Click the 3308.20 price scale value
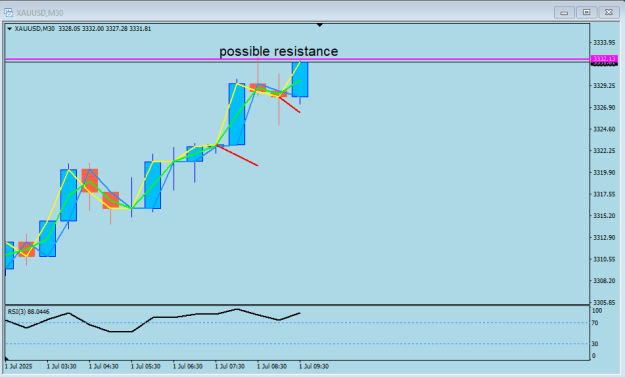625x377 pixels. (604, 281)
